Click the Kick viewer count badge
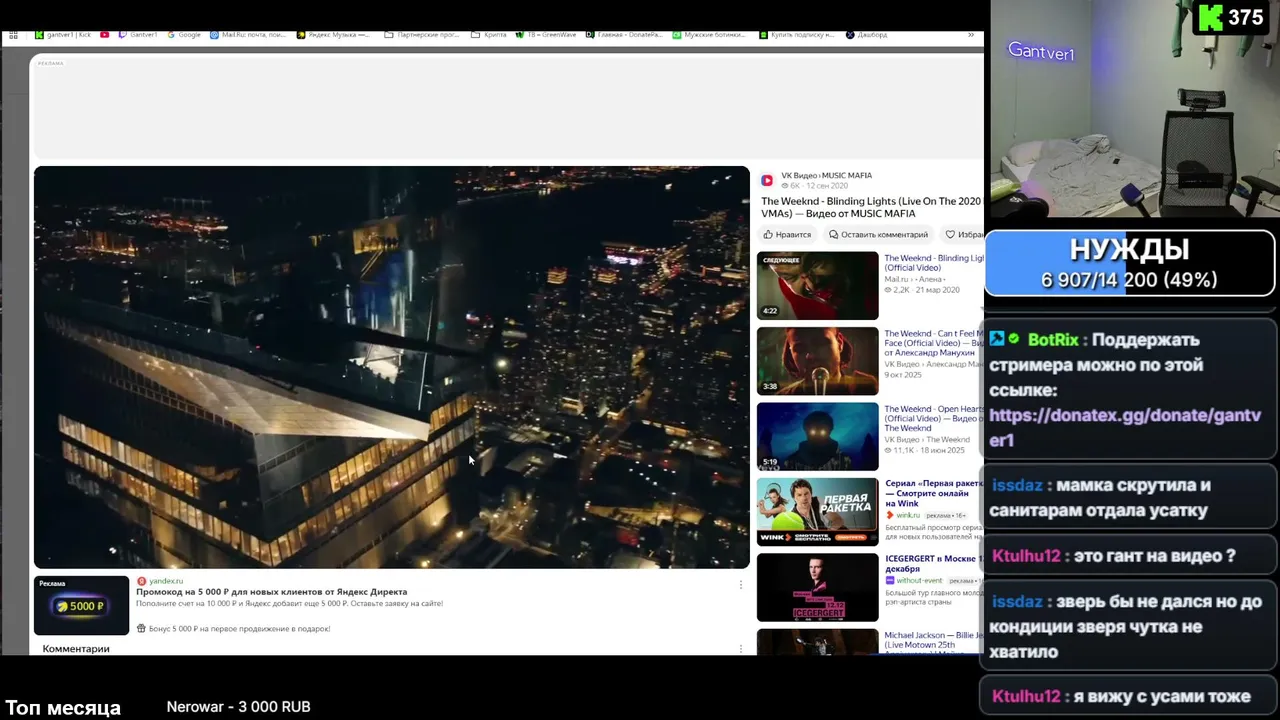 click(1235, 18)
